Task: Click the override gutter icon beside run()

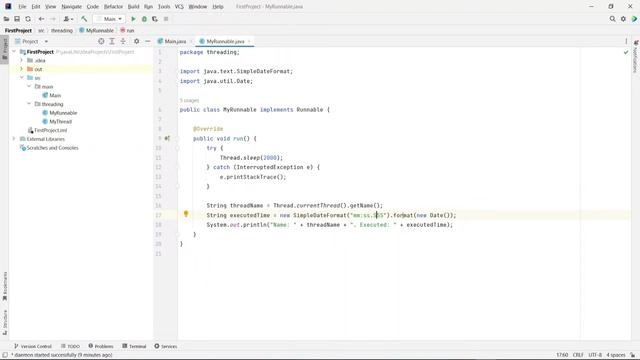Action: (x=167, y=138)
